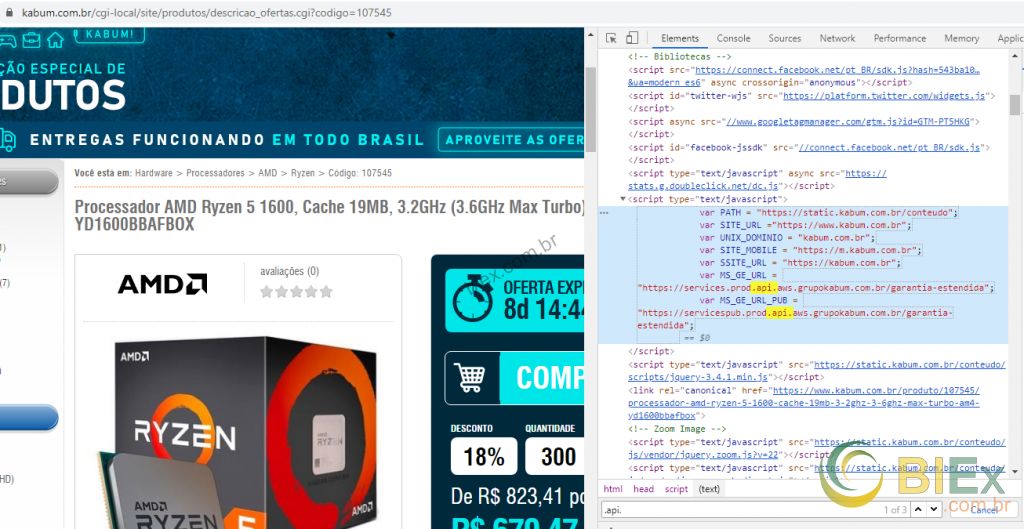Click the APROVEITE AS OFERTAS button
This screenshot has height=529, width=1024.
pyautogui.click(x=511, y=140)
